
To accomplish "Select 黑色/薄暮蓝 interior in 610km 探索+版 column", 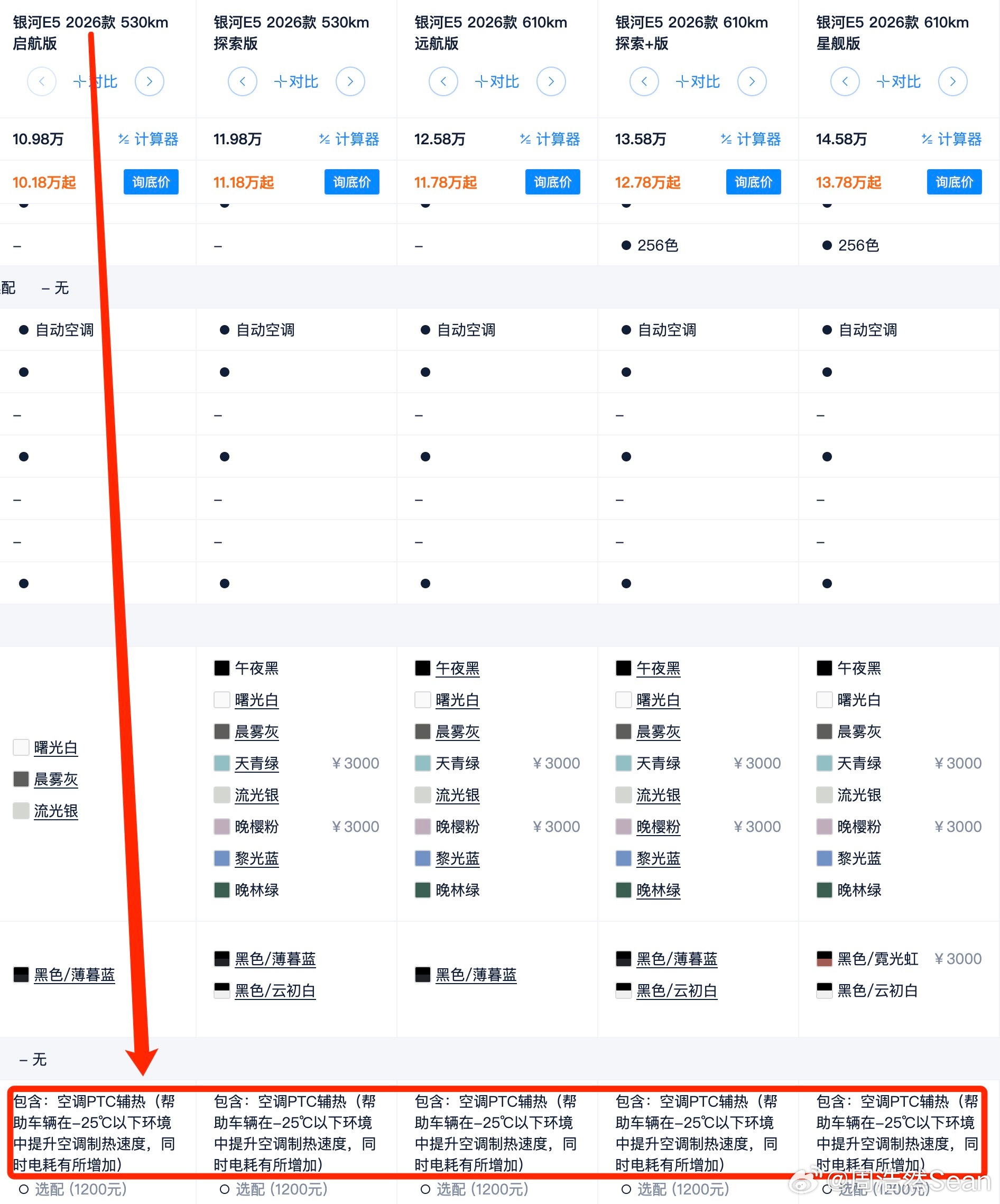I will [x=666, y=959].
